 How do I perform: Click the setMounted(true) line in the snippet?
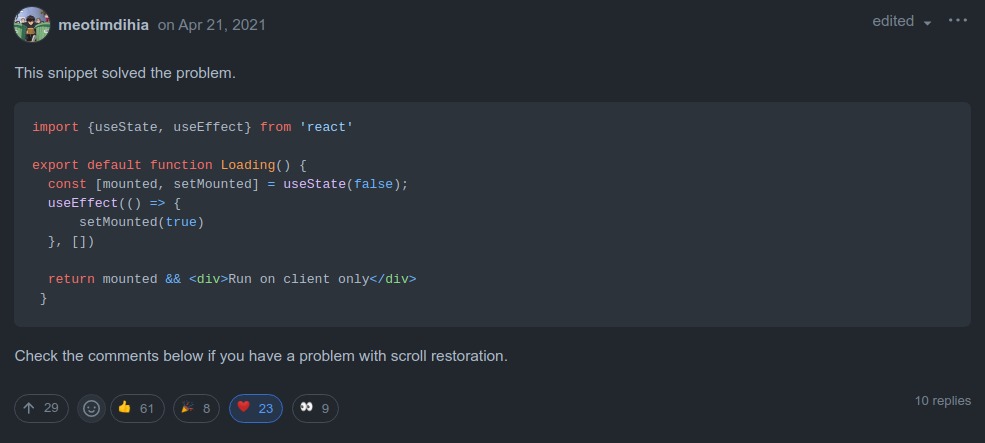coord(141,222)
